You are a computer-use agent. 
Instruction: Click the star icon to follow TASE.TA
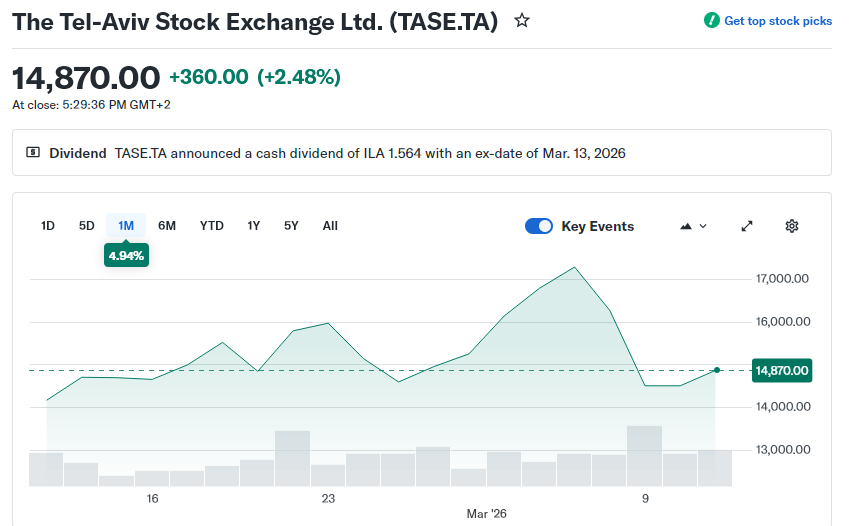[x=522, y=20]
